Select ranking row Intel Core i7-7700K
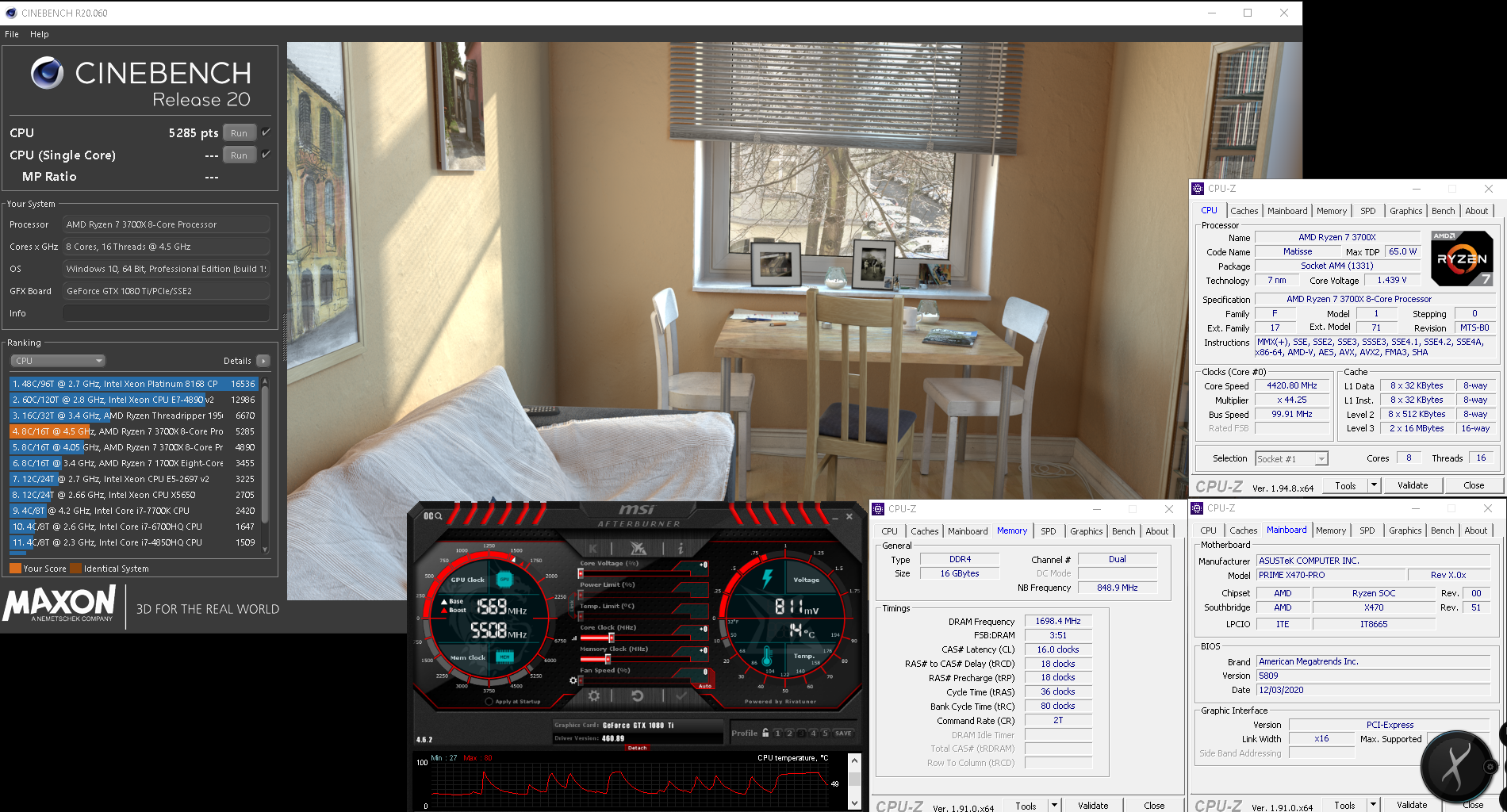 tap(133, 511)
